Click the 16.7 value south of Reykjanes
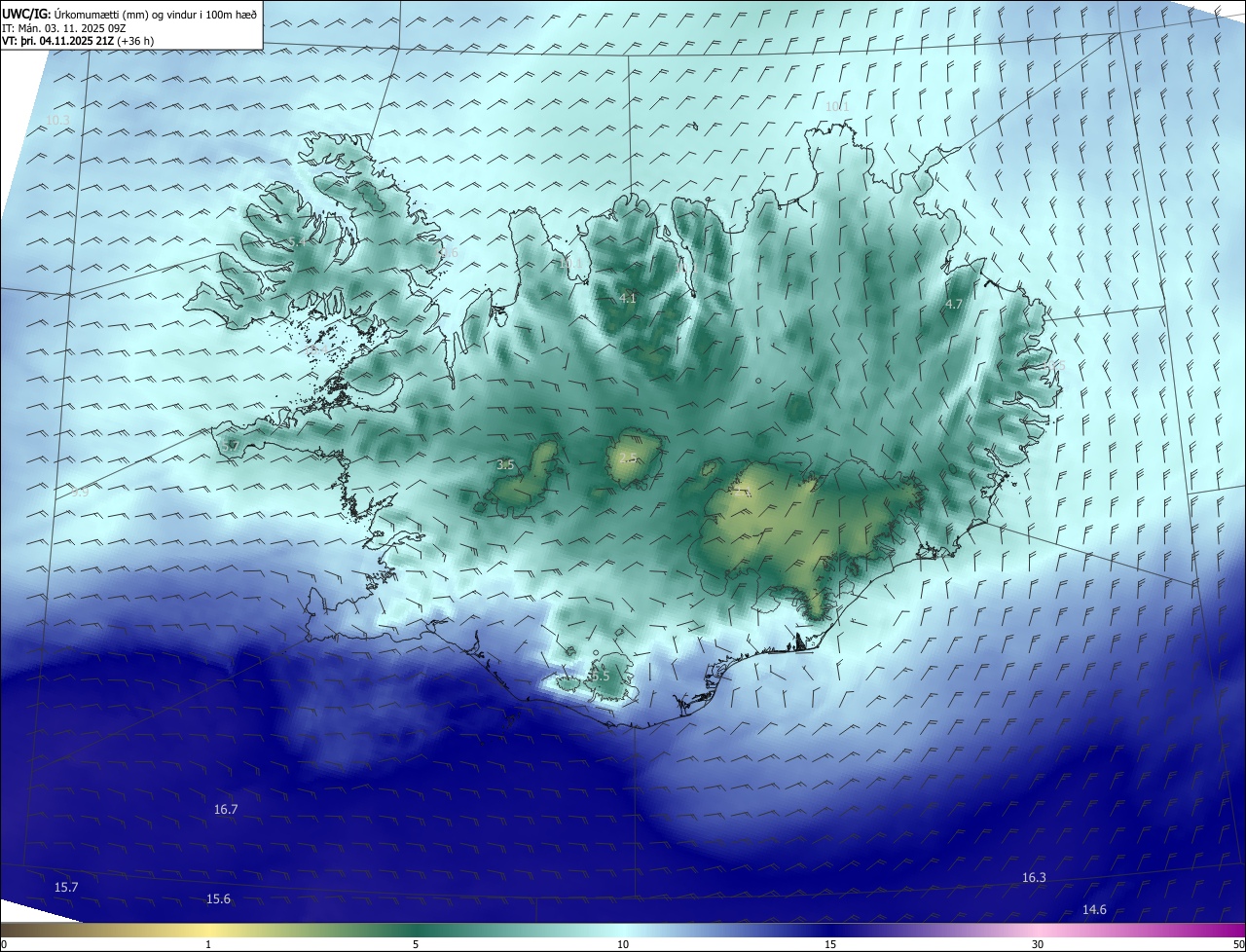Viewport: 1246px width, 952px height. point(226,809)
